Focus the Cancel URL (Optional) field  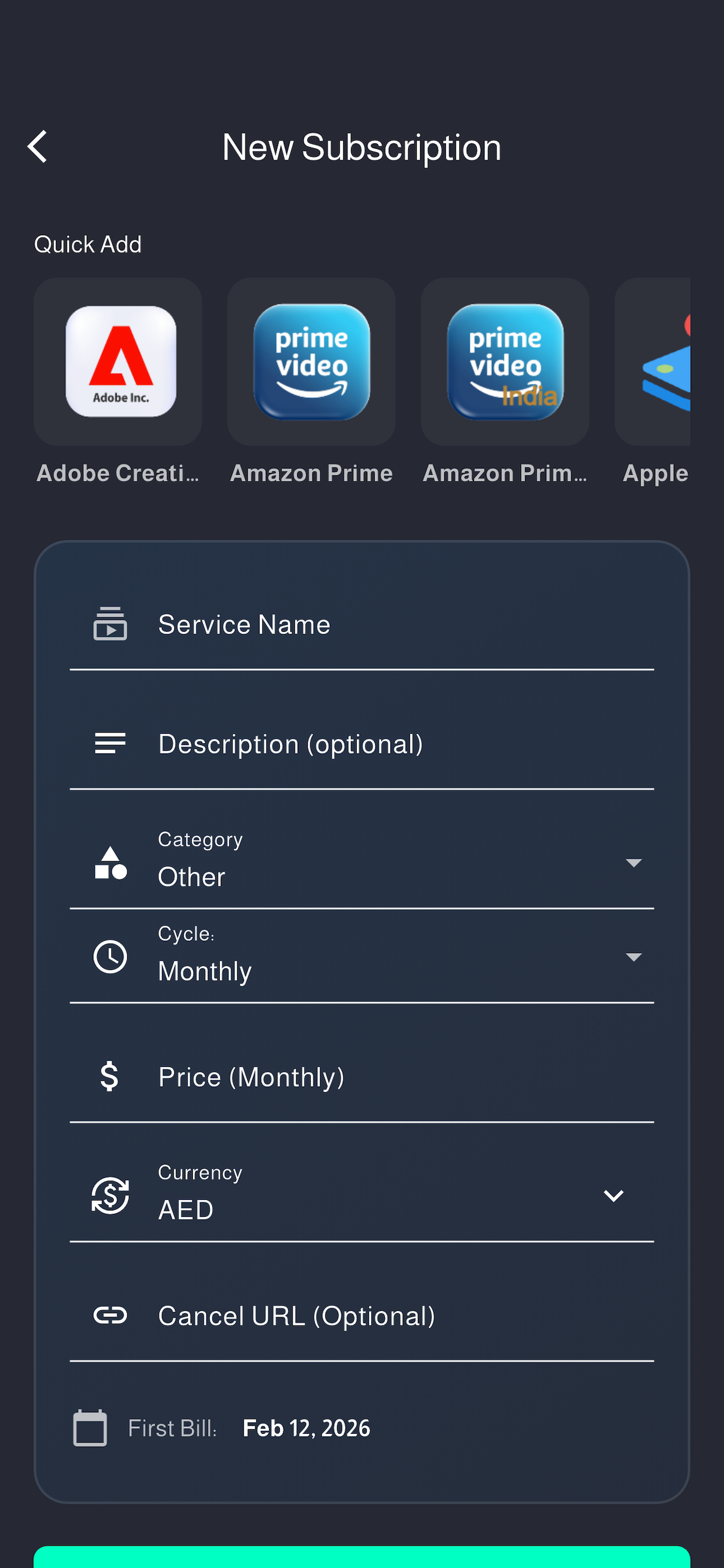362,1315
